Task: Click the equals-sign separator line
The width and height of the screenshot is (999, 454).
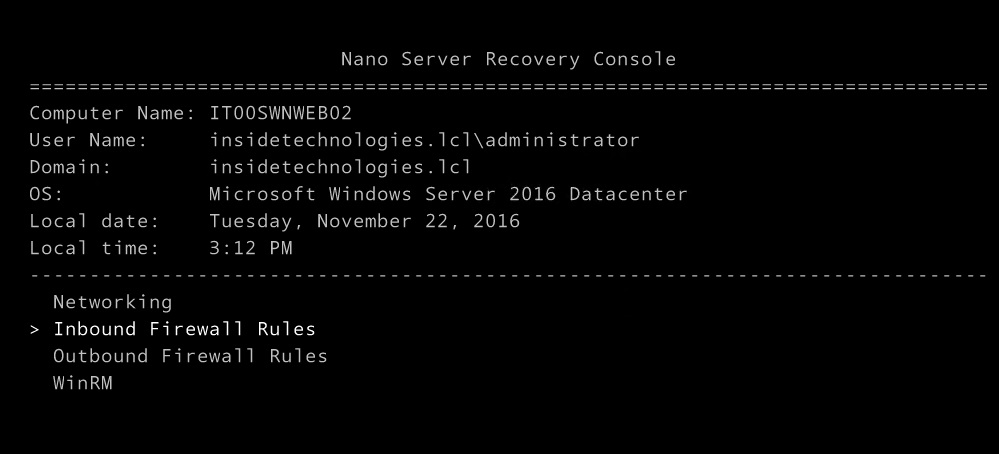Action: [x=508, y=86]
